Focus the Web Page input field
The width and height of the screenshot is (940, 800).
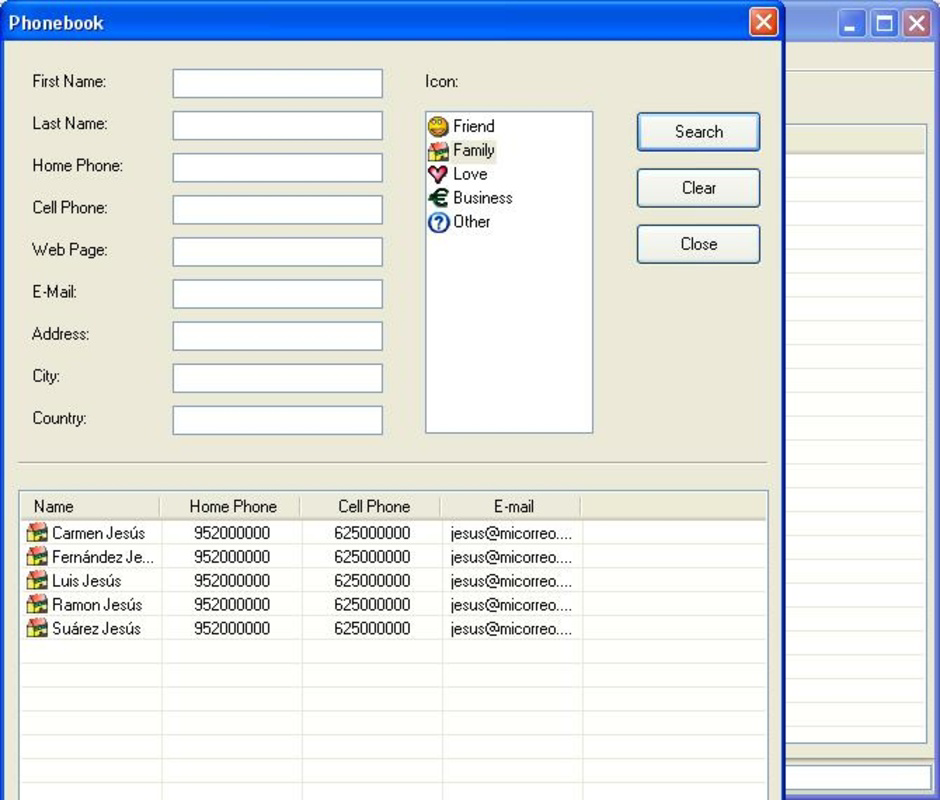coord(278,252)
